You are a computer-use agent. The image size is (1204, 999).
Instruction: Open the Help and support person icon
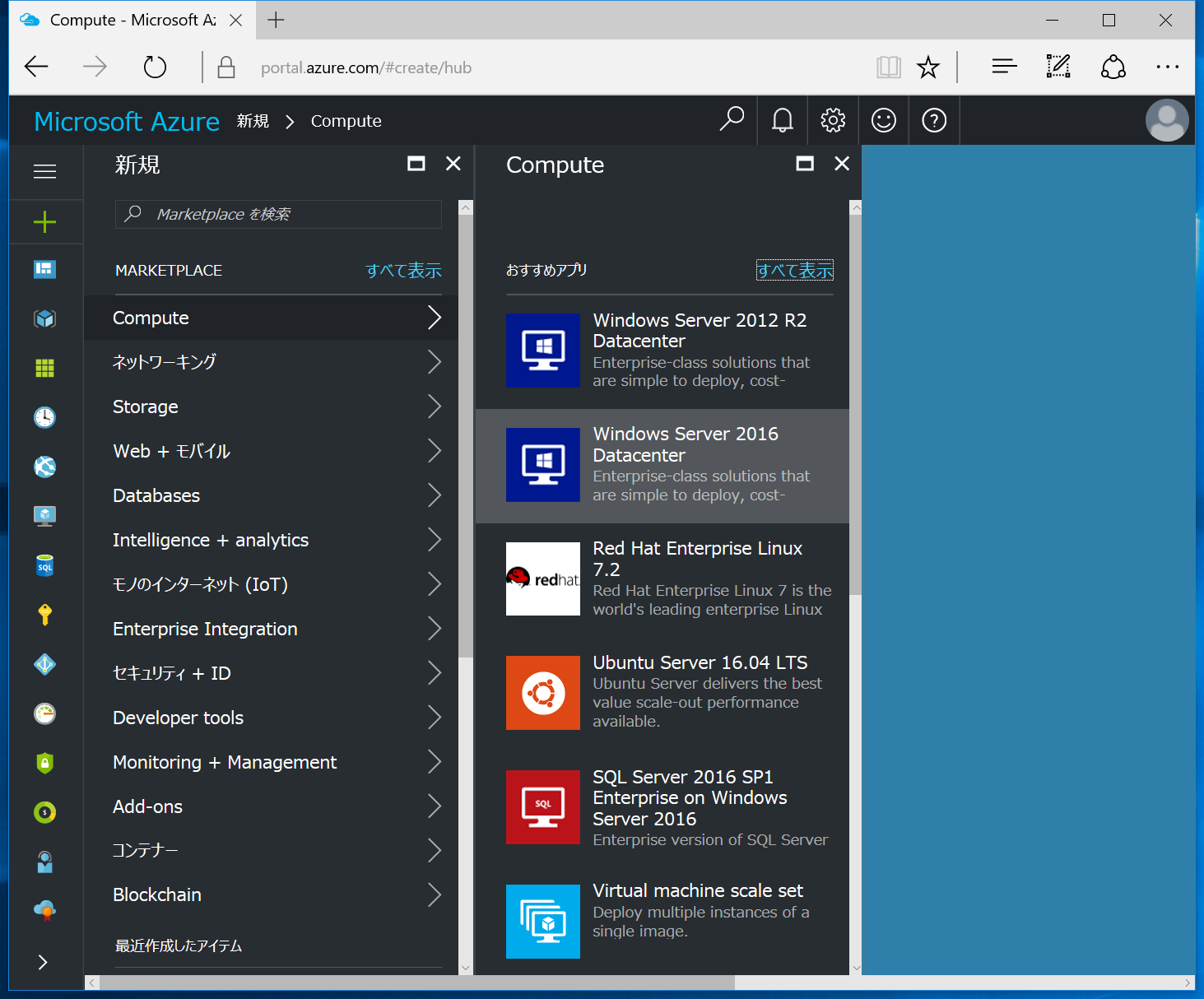pyautogui.click(x=44, y=862)
